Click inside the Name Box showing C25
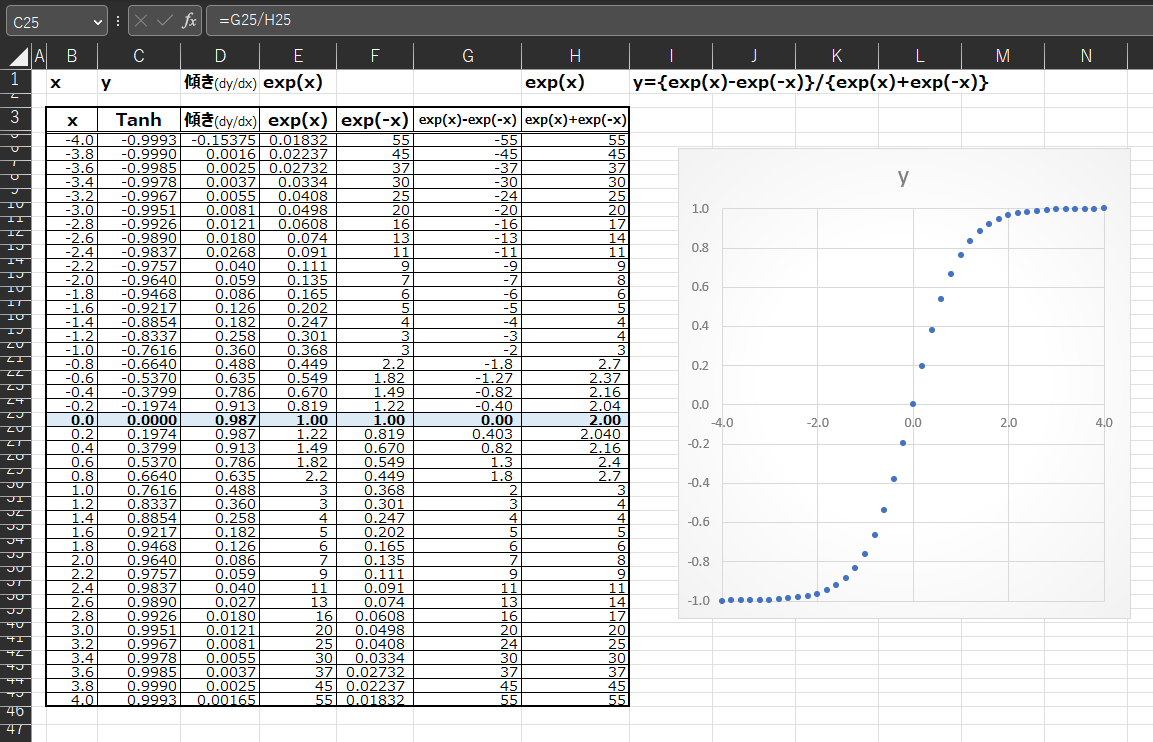The image size is (1153, 742). click(x=45, y=20)
